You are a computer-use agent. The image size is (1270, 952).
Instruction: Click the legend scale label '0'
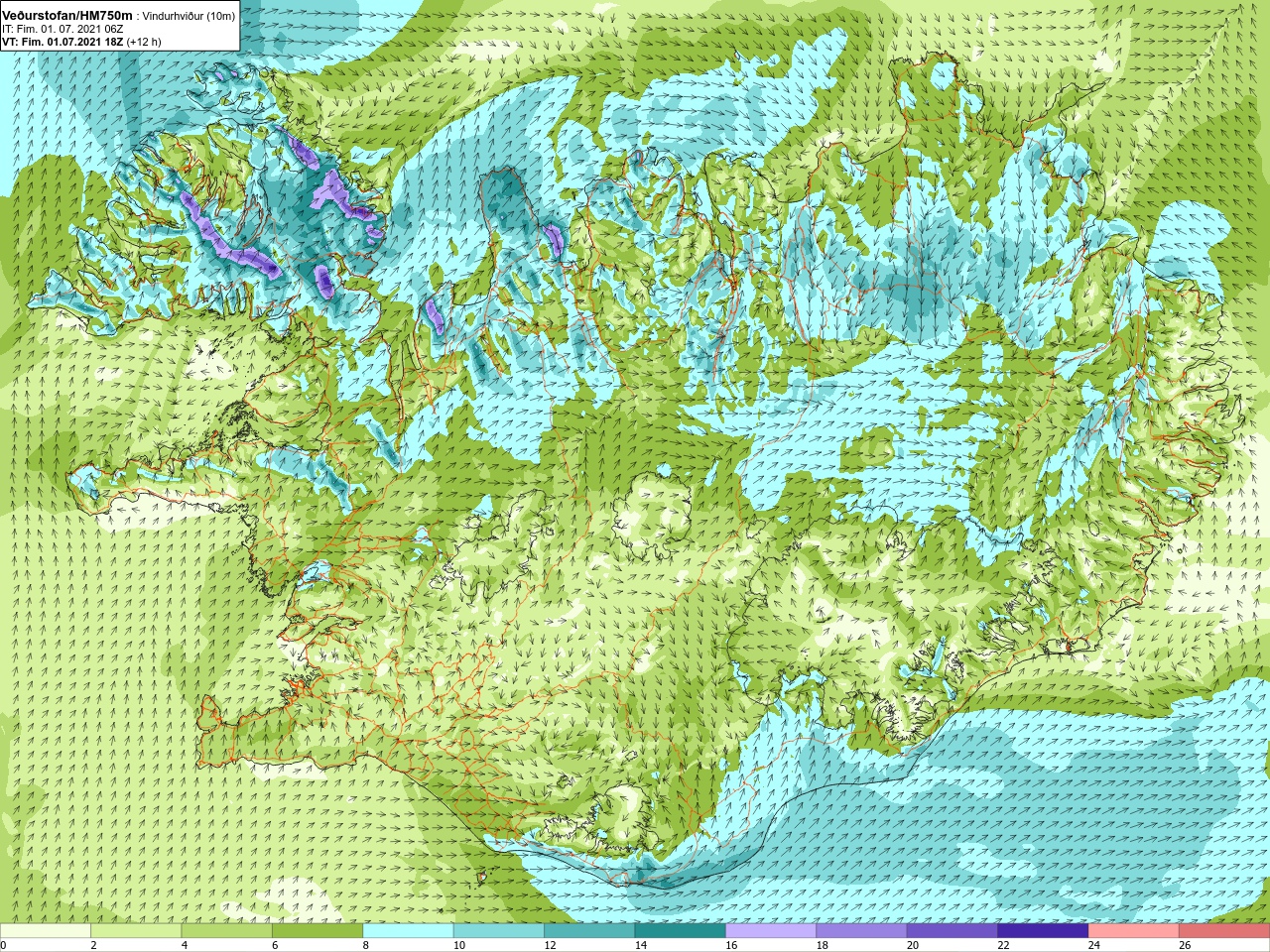pyautogui.click(x=3, y=945)
